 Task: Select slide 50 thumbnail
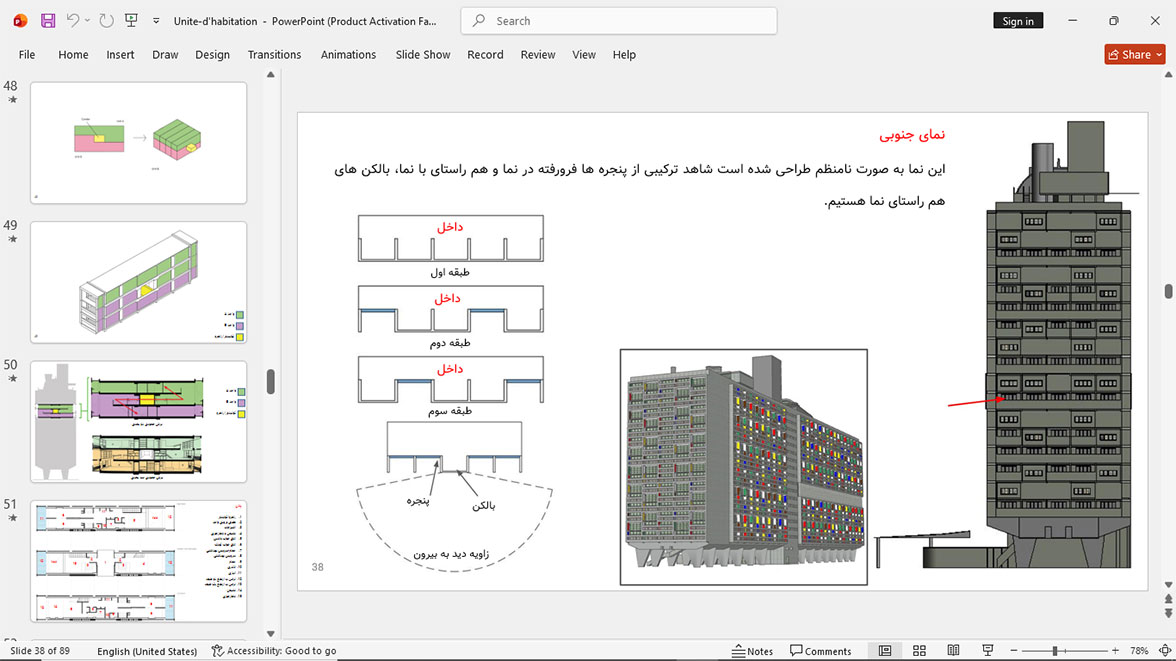pyautogui.click(x=139, y=422)
